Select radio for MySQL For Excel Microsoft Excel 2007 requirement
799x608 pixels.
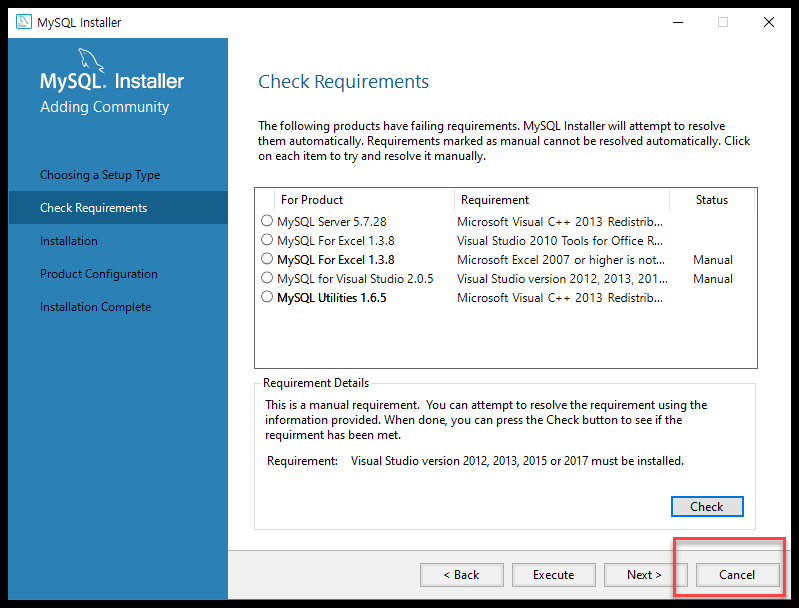tap(267, 258)
